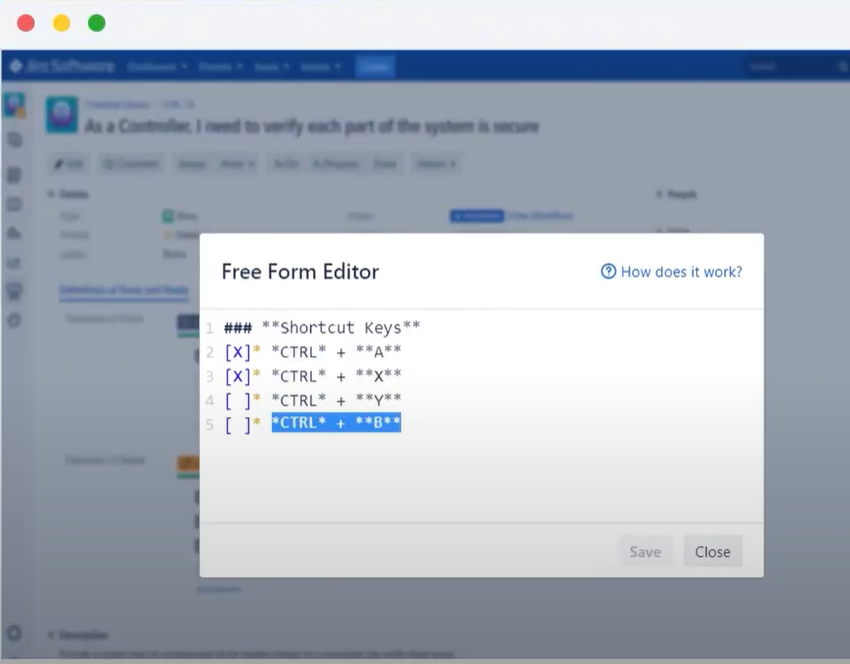This screenshot has height=664, width=850.
Task: Check the CTRL + Y task checkbox
Action: pyautogui.click(x=237, y=399)
